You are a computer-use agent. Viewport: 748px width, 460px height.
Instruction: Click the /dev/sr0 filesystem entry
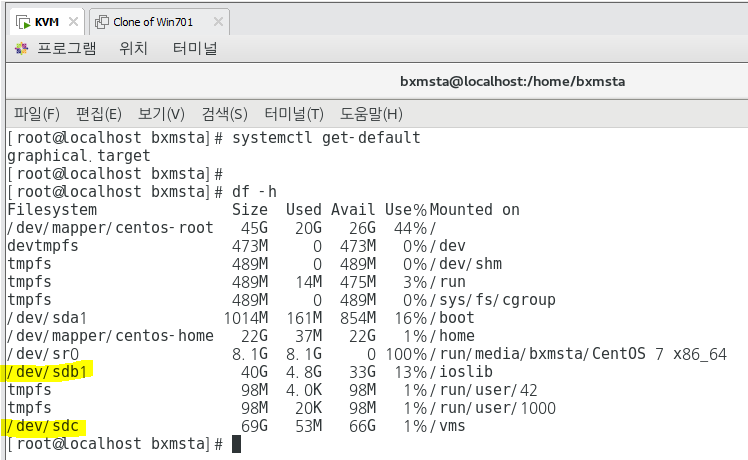click(x=43, y=354)
